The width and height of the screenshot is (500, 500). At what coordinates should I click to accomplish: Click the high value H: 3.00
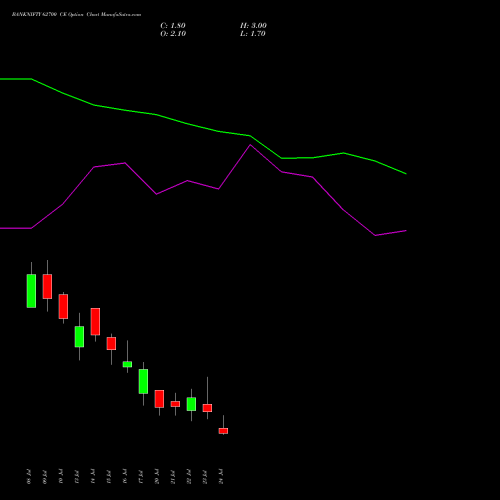point(253,26)
